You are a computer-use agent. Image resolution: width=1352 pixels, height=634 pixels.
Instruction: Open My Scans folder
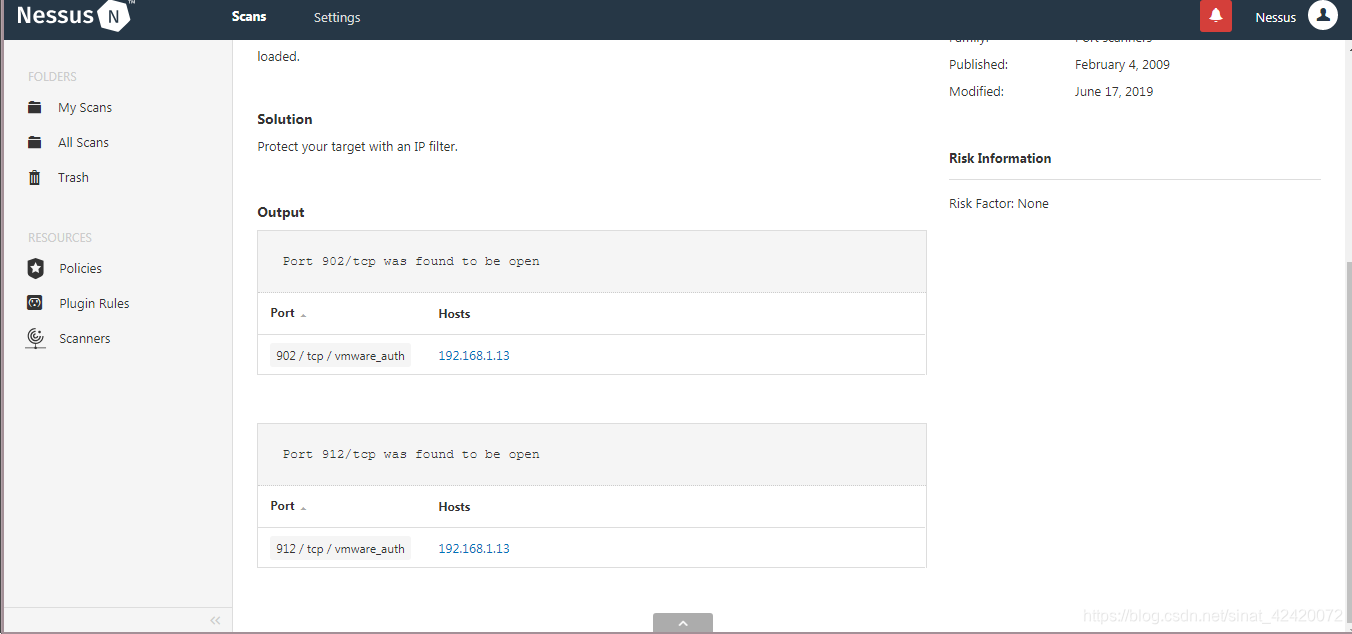click(85, 107)
